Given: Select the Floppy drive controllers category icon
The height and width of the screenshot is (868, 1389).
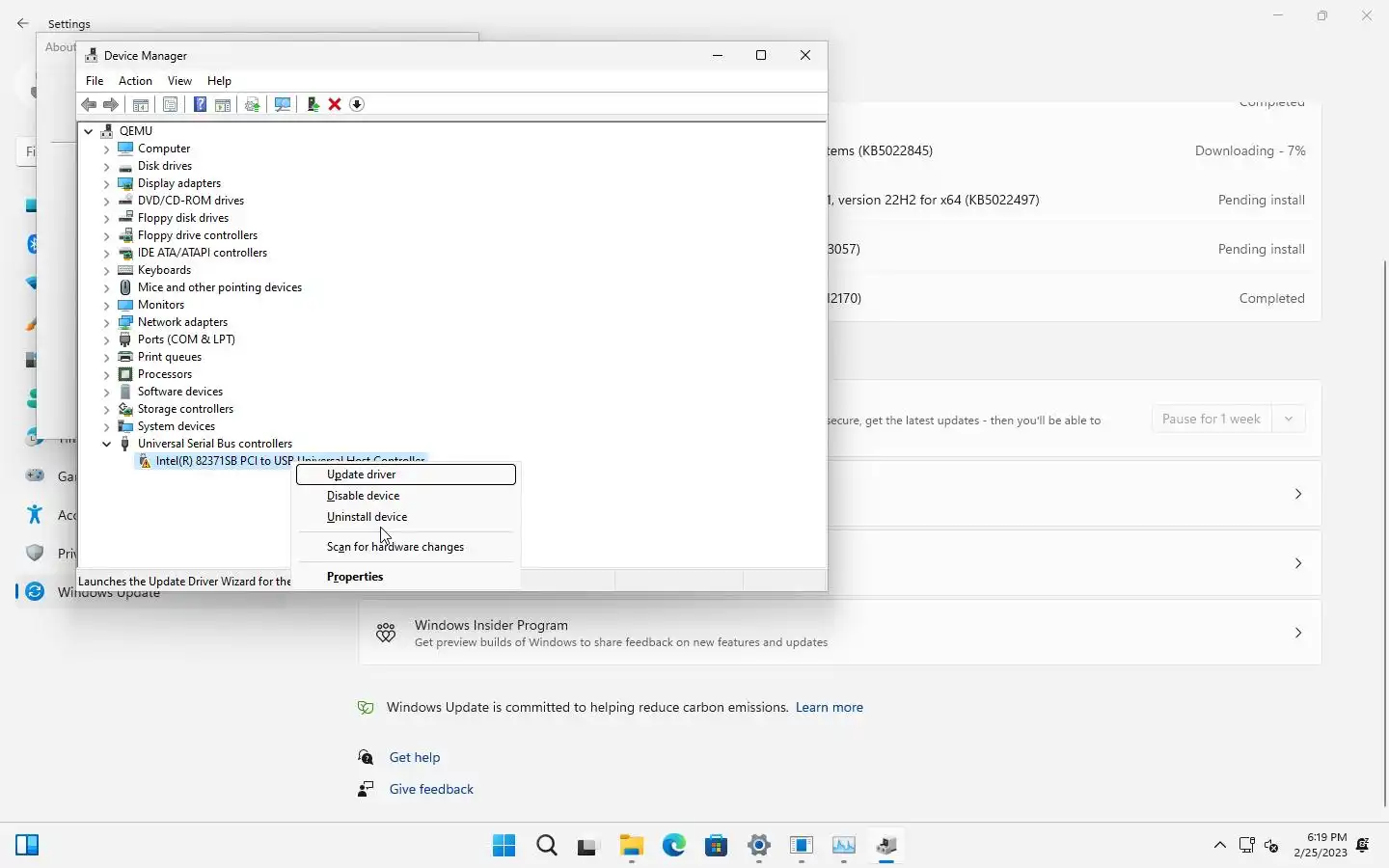Looking at the screenshot, I should coord(125,235).
